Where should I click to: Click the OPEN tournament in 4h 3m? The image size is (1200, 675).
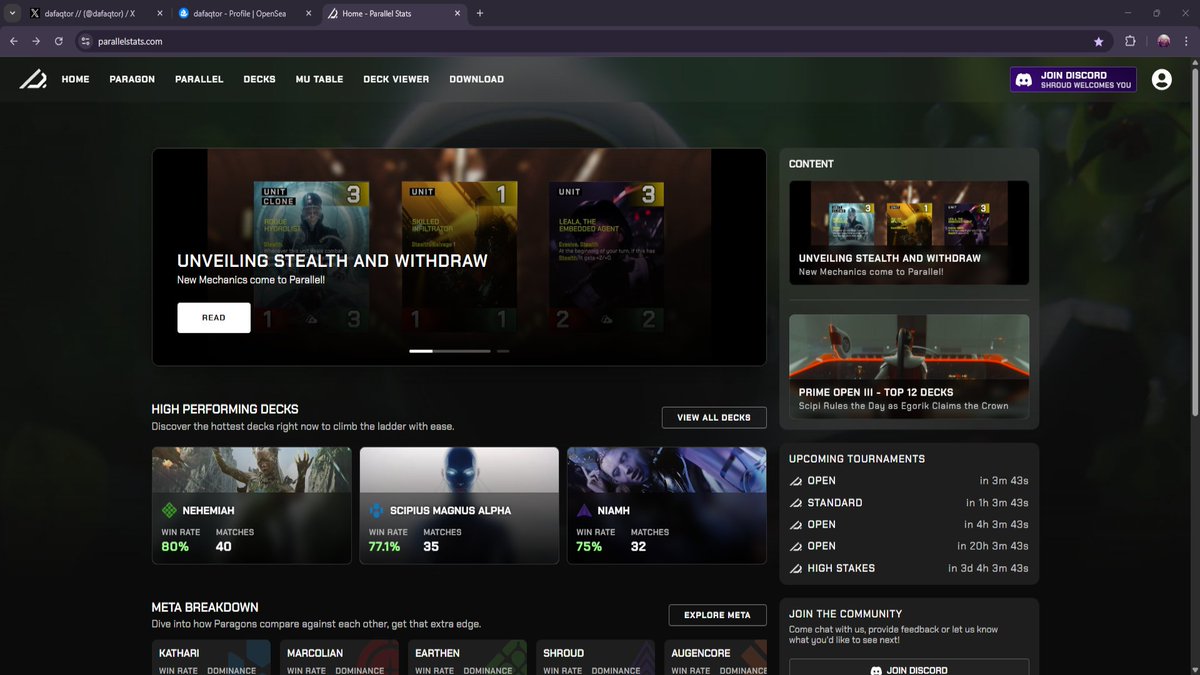(x=909, y=524)
